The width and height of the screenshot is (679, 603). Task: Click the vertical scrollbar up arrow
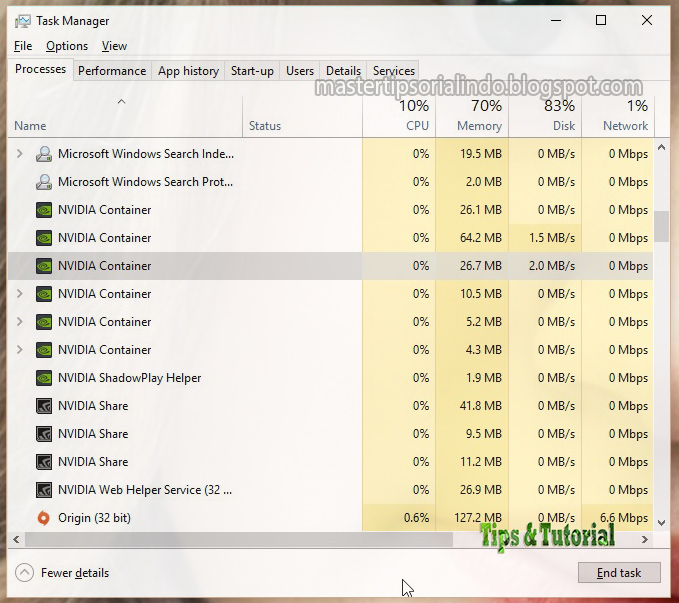661,148
